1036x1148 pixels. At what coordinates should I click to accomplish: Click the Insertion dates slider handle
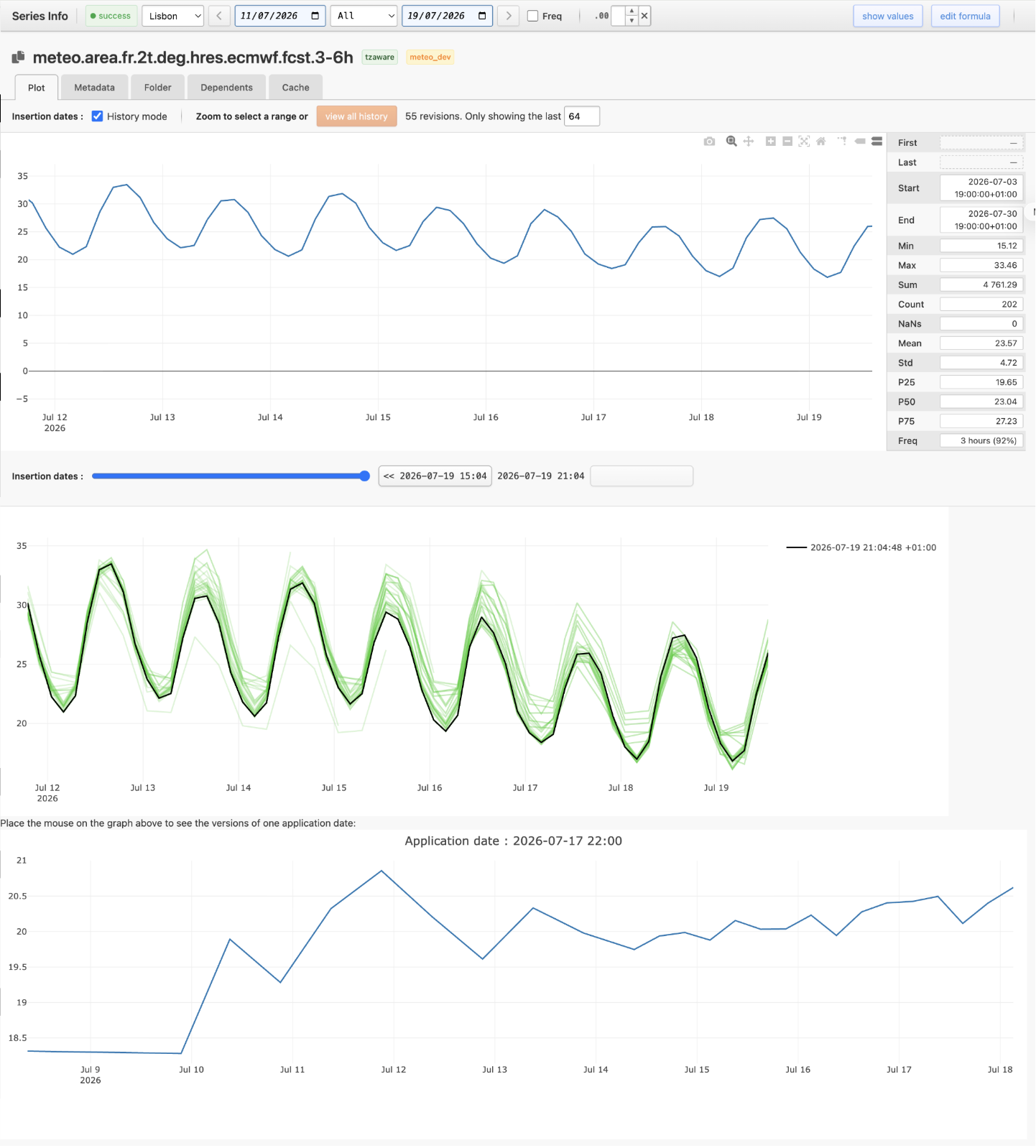(x=364, y=476)
